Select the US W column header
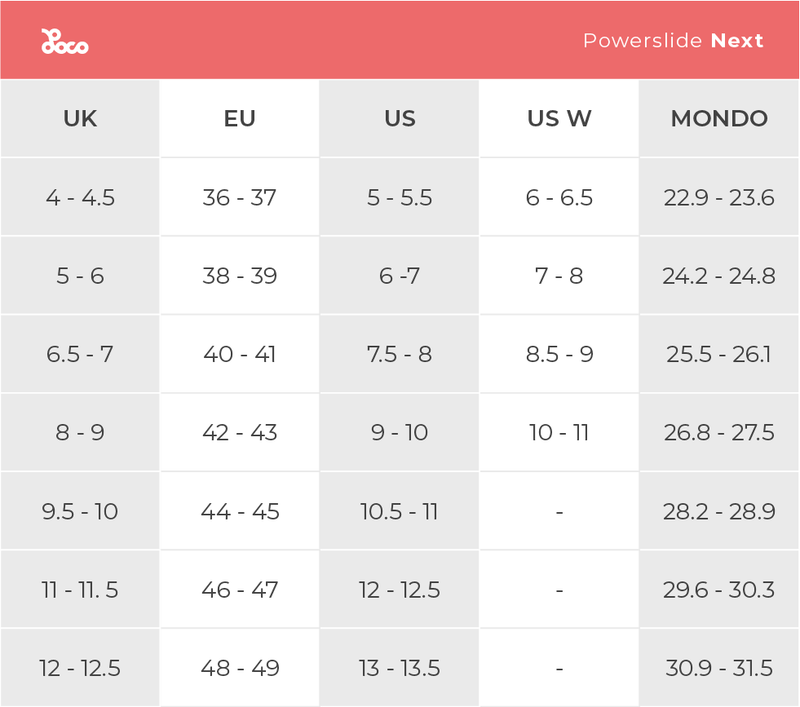This screenshot has width=800, height=707. click(x=559, y=118)
